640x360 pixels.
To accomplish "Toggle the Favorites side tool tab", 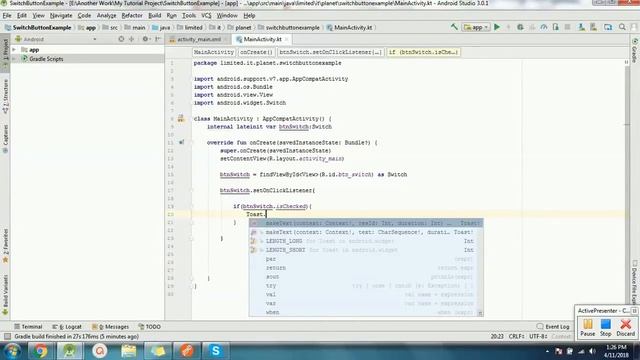I will [x=5, y=246].
